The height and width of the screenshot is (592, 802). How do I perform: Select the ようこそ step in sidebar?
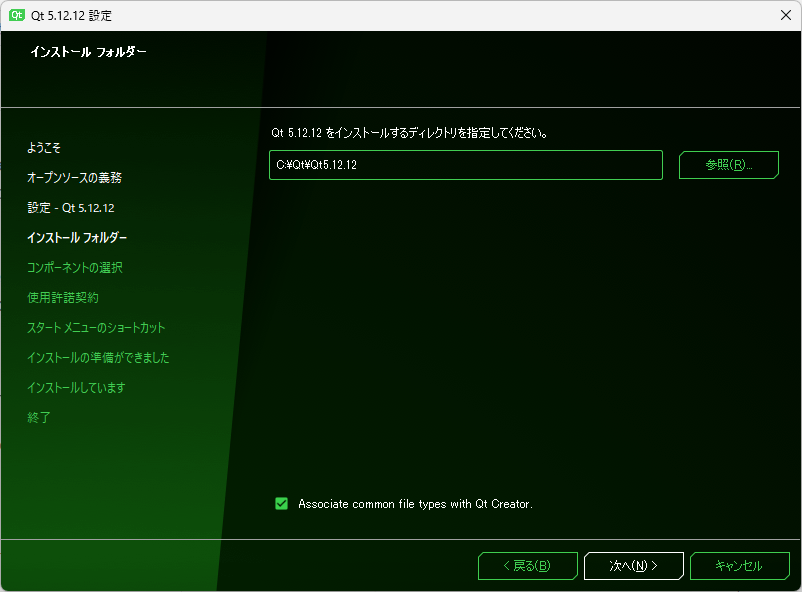point(44,148)
